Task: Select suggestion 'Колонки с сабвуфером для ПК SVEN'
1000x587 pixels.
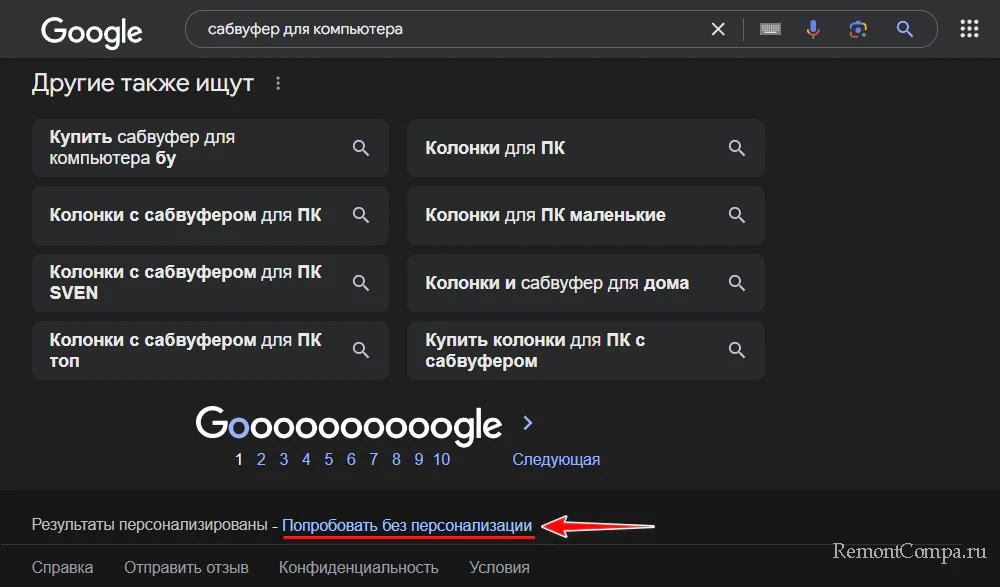Action: point(185,283)
